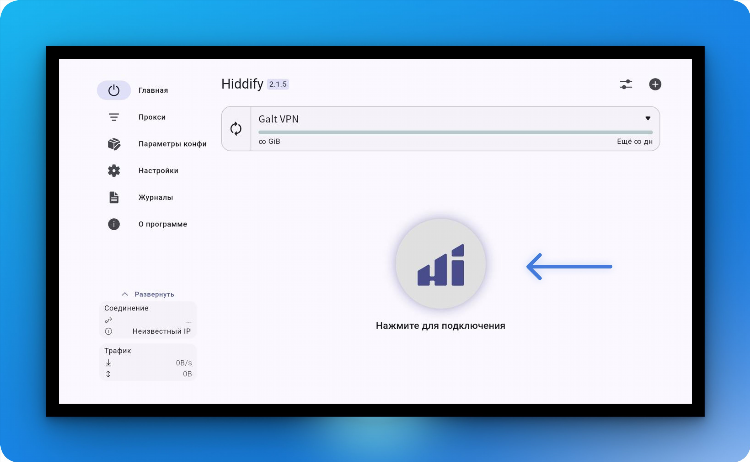Click the gear icon in sidebar
The image size is (750, 462).
click(x=113, y=171)
